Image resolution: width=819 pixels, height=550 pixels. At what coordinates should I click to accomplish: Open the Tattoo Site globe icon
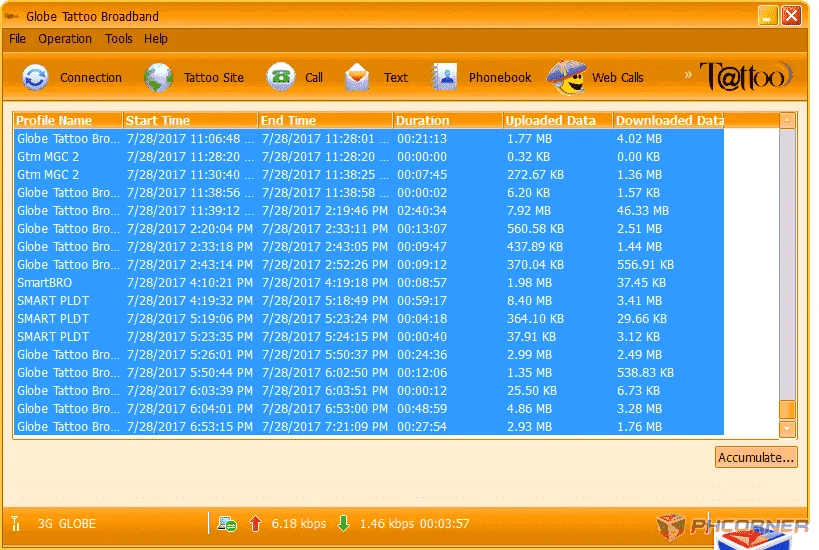click(x=159, y=77)
